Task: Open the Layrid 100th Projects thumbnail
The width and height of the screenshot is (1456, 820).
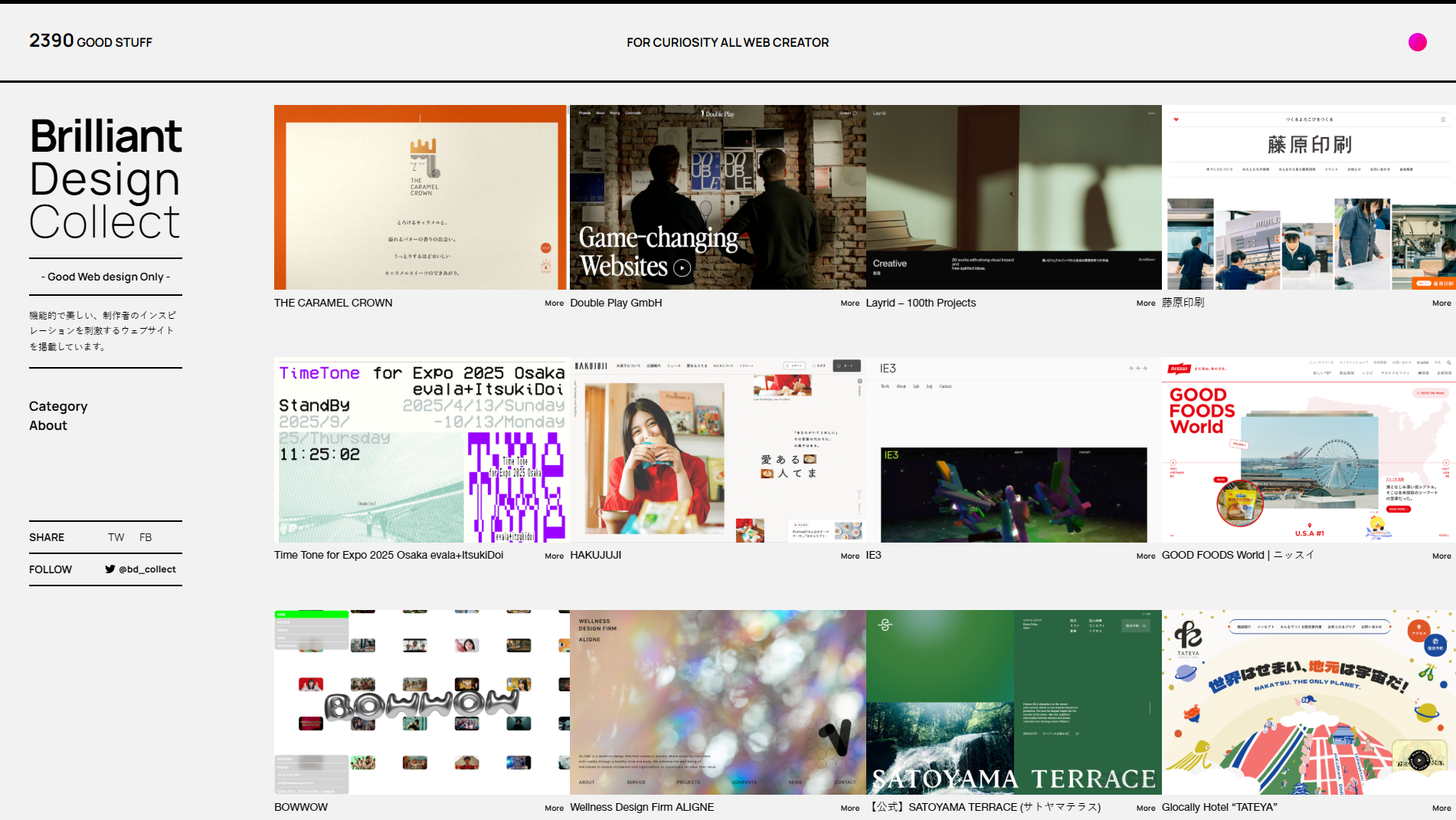Action: click(1014, 197)
